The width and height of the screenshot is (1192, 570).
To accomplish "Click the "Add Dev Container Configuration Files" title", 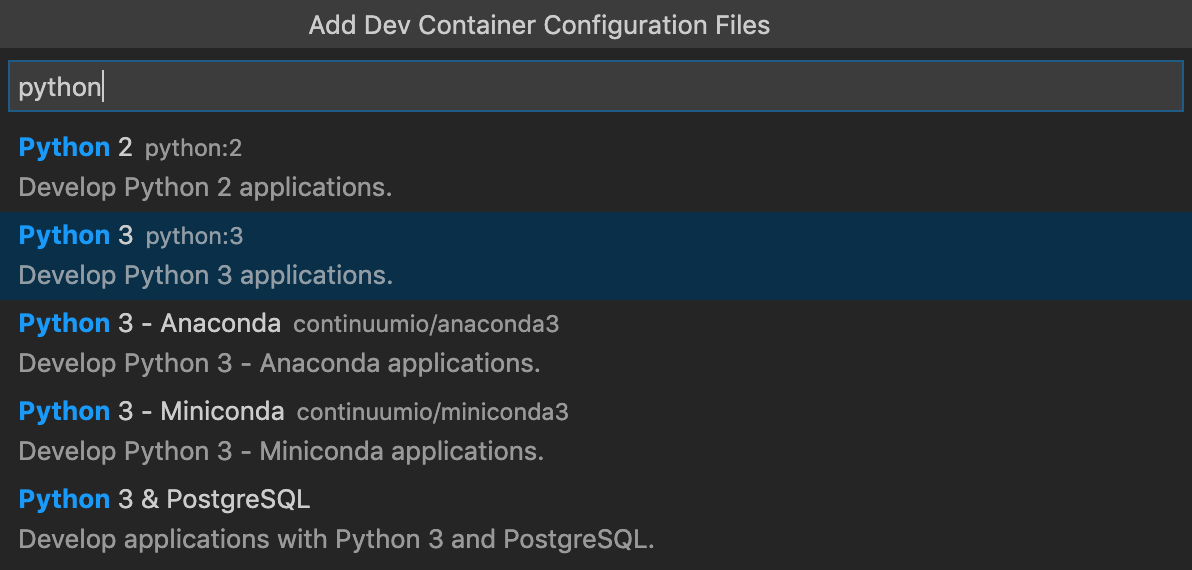I will pos(539,25).
